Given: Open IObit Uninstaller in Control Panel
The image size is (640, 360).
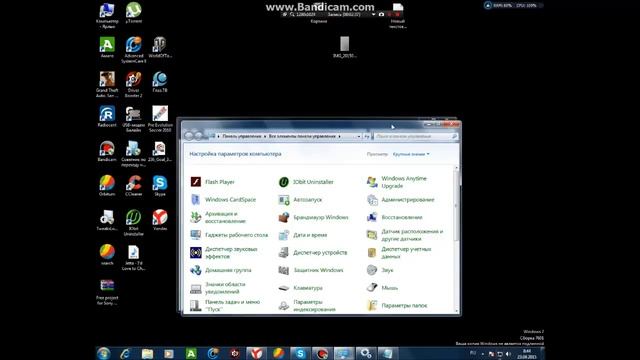Looking at the screenshot, I should tap(306, 182).
